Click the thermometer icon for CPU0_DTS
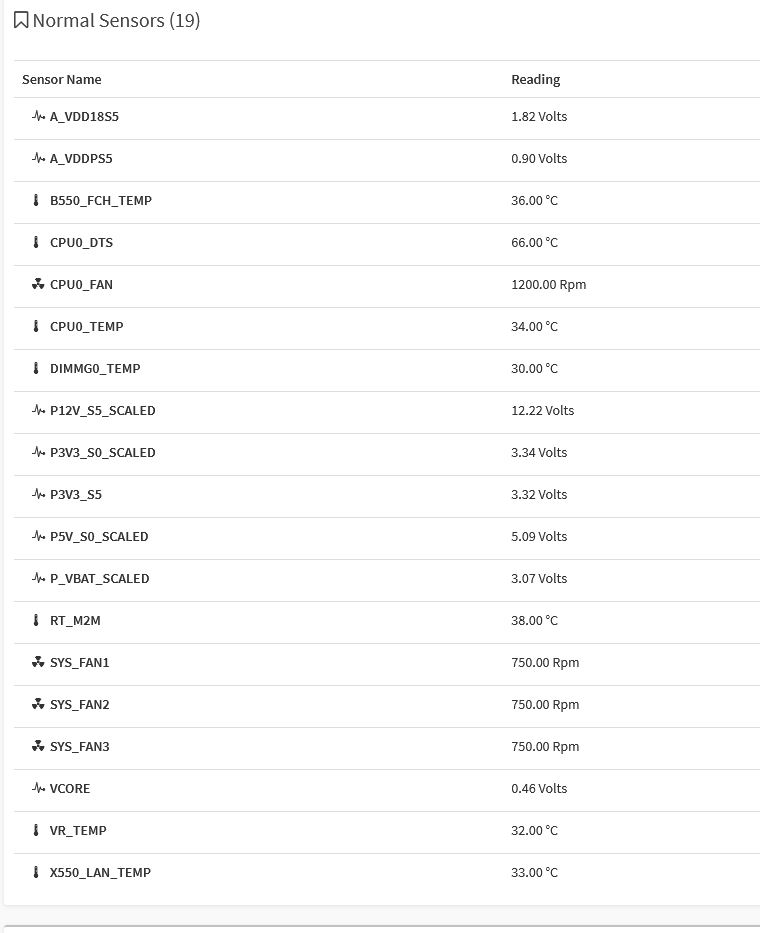This screenshot has width=760, height=933. point(38,243)
